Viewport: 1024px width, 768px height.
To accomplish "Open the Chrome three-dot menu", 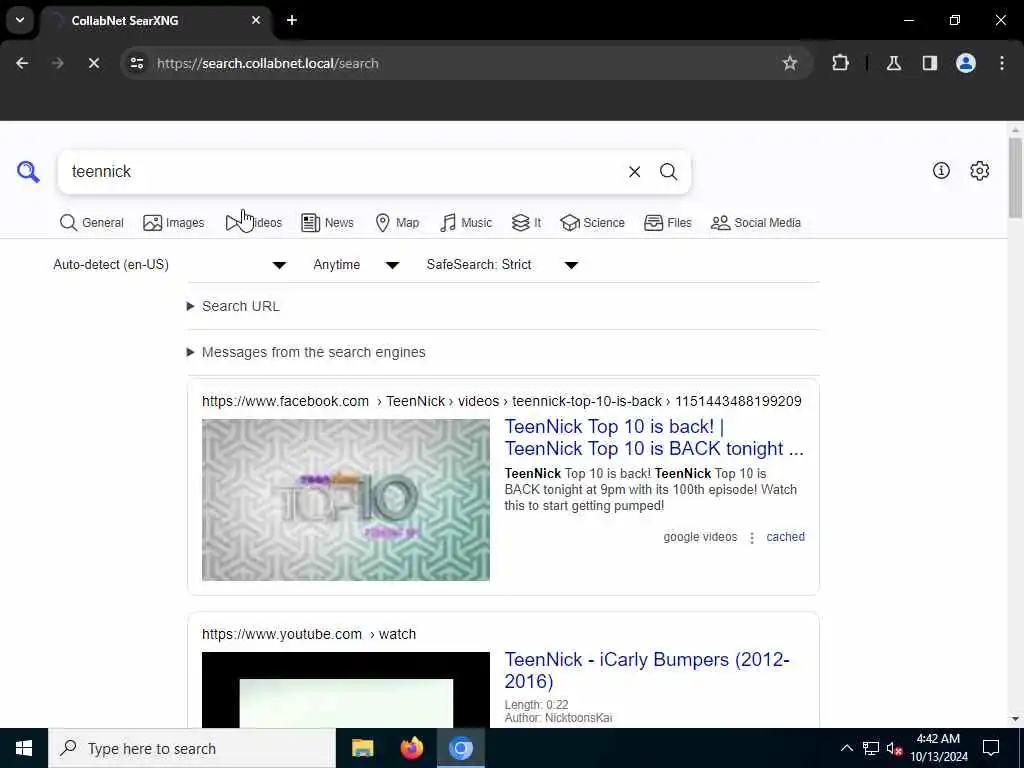I will (x=1002, y=63).
